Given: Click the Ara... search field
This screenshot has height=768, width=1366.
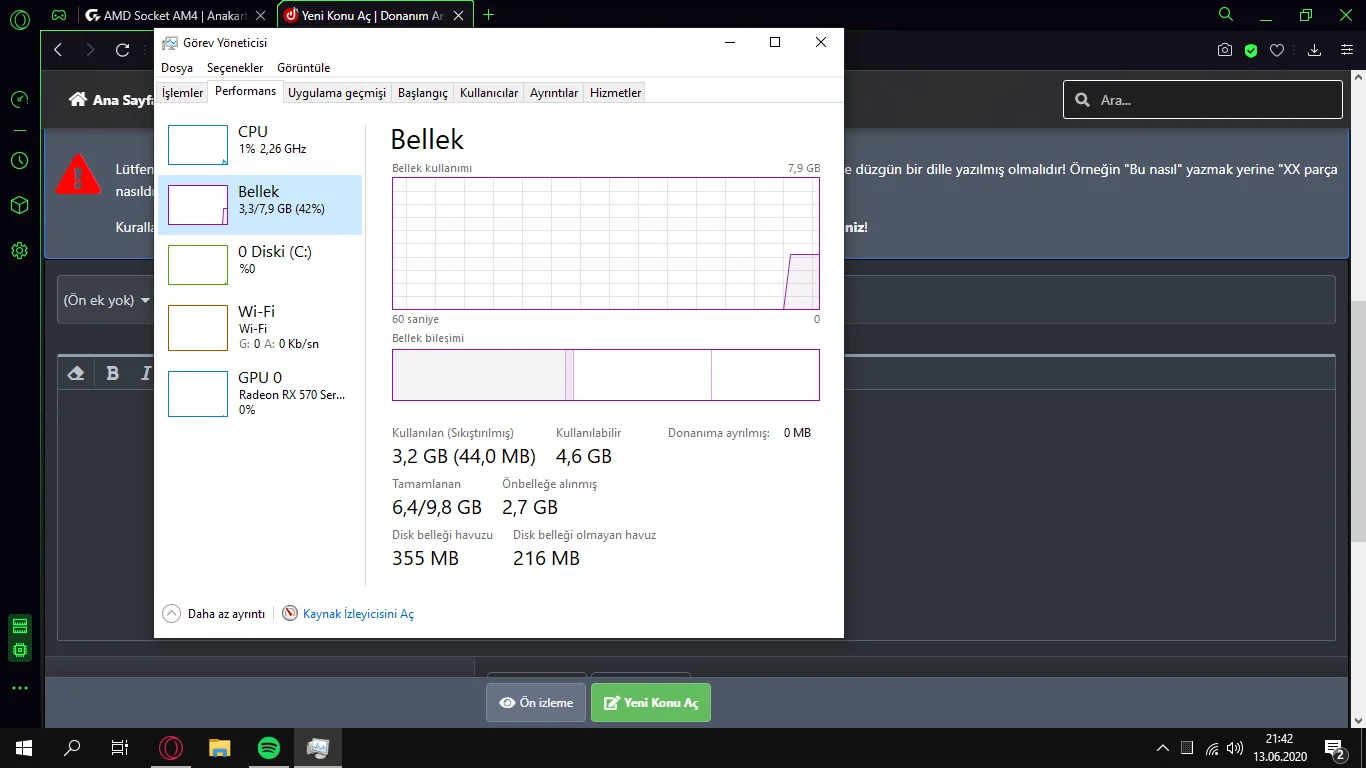Looking at the screenshot, I should pos(1202,100).
